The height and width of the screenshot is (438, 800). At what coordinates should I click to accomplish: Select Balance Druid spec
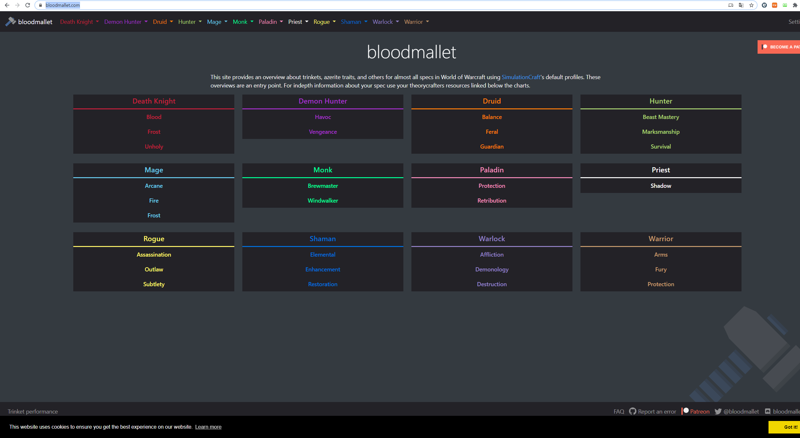[x=492, y=117]
